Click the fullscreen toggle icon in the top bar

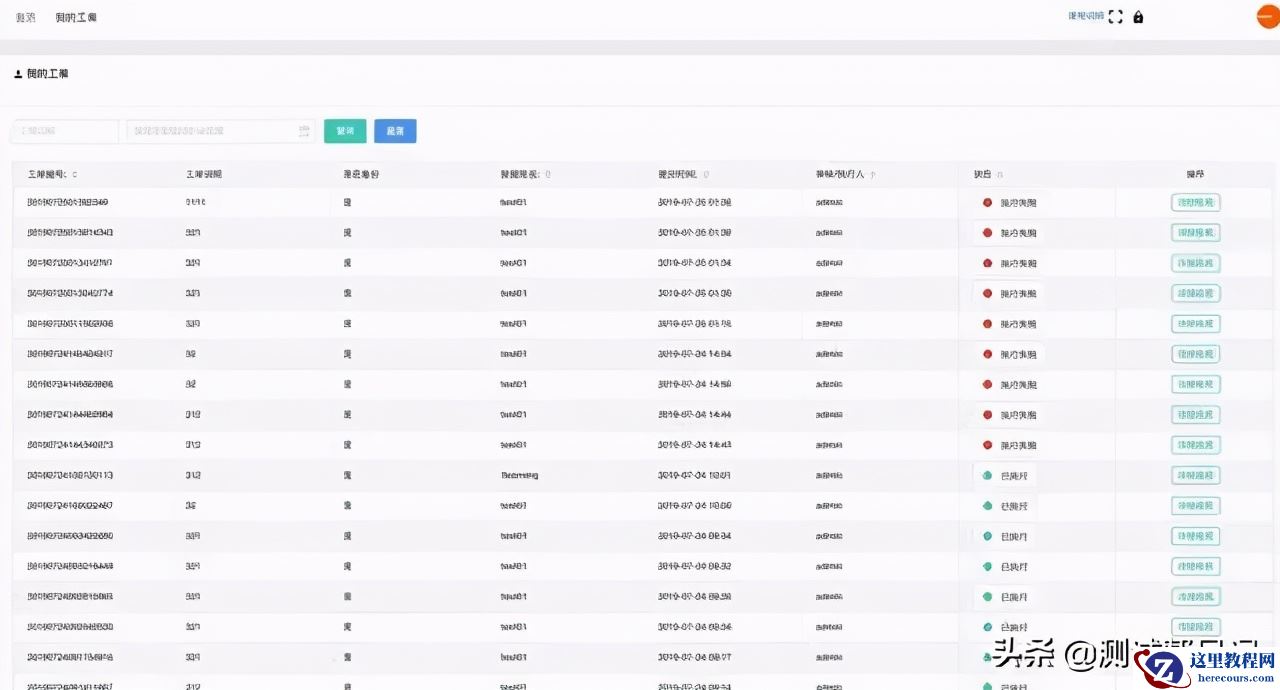tap(1115, 15)
